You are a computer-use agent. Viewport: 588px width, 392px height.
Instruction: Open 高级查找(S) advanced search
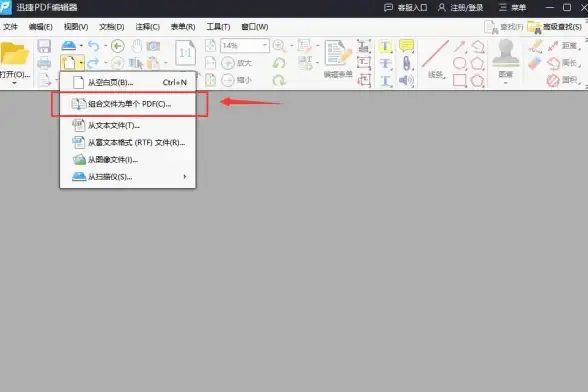[x=555, y=27]
